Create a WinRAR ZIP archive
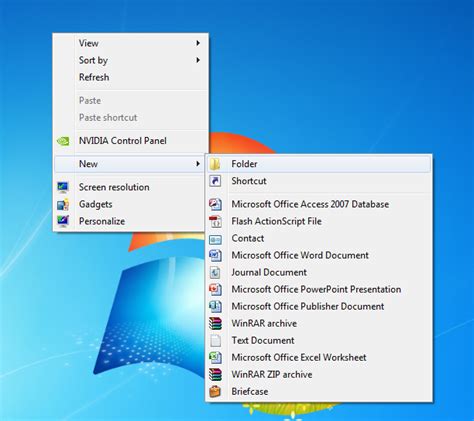 [x=319, y=374]
